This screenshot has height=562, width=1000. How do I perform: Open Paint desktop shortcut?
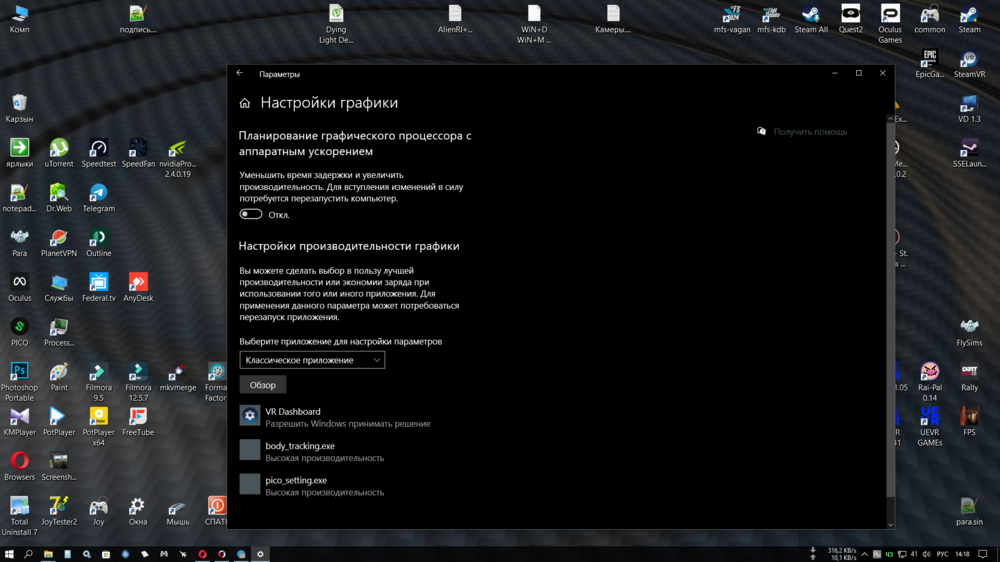(x=59, y=377)
